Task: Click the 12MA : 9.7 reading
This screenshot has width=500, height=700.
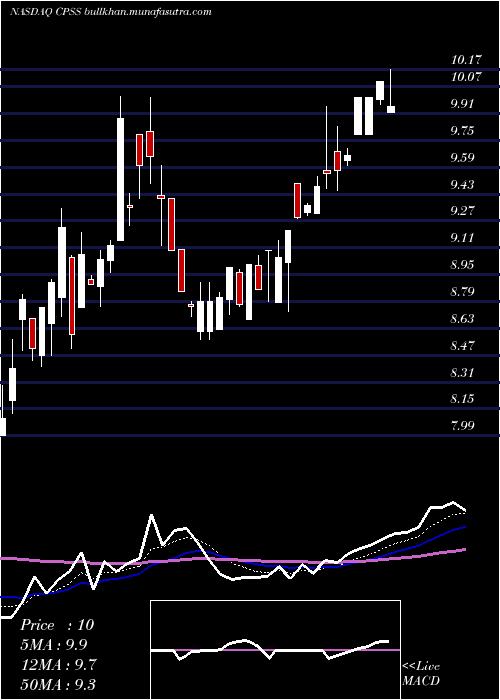Action: (x=58, y=665)
